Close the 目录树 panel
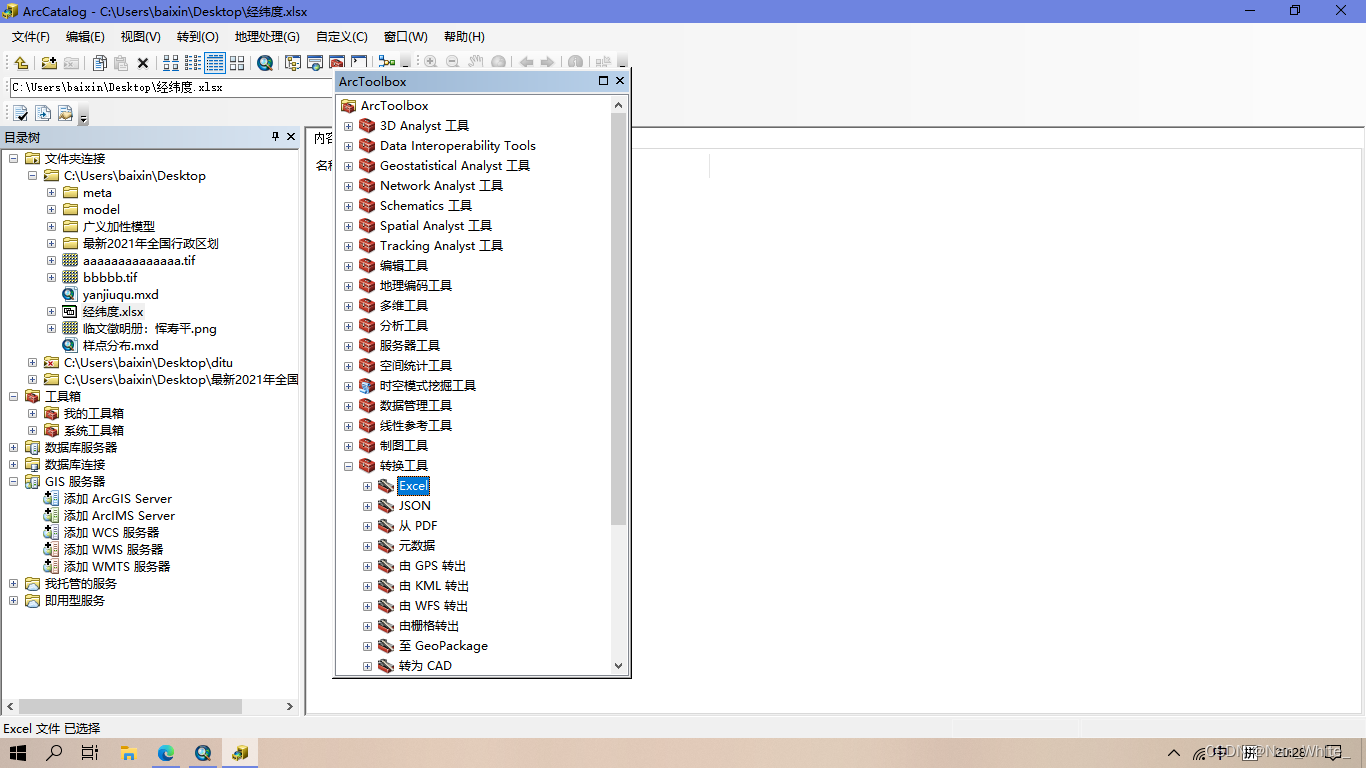Screen dimensions: 1366x768 click(x=291, y=137)
